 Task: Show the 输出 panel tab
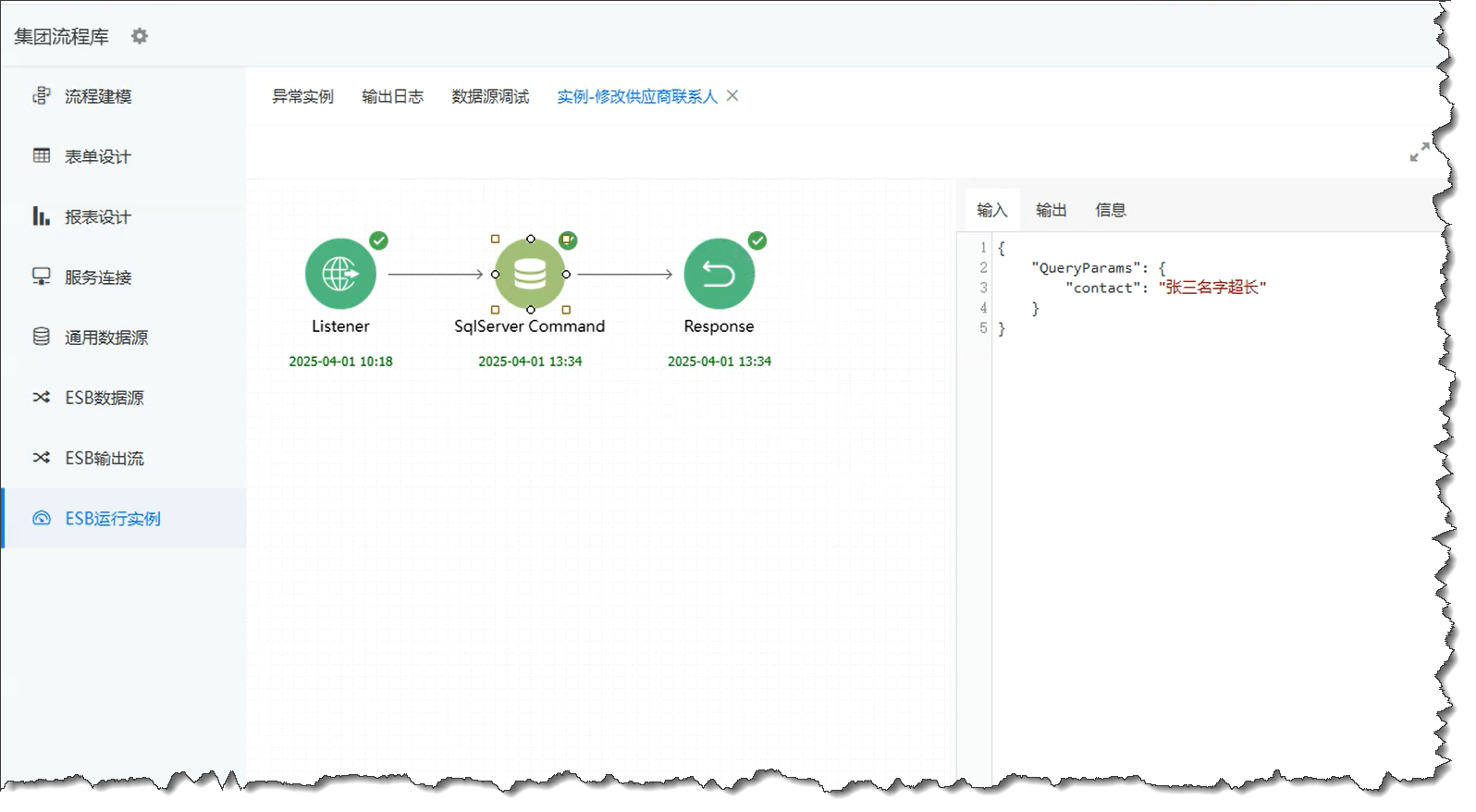[x=1051, y=210]
